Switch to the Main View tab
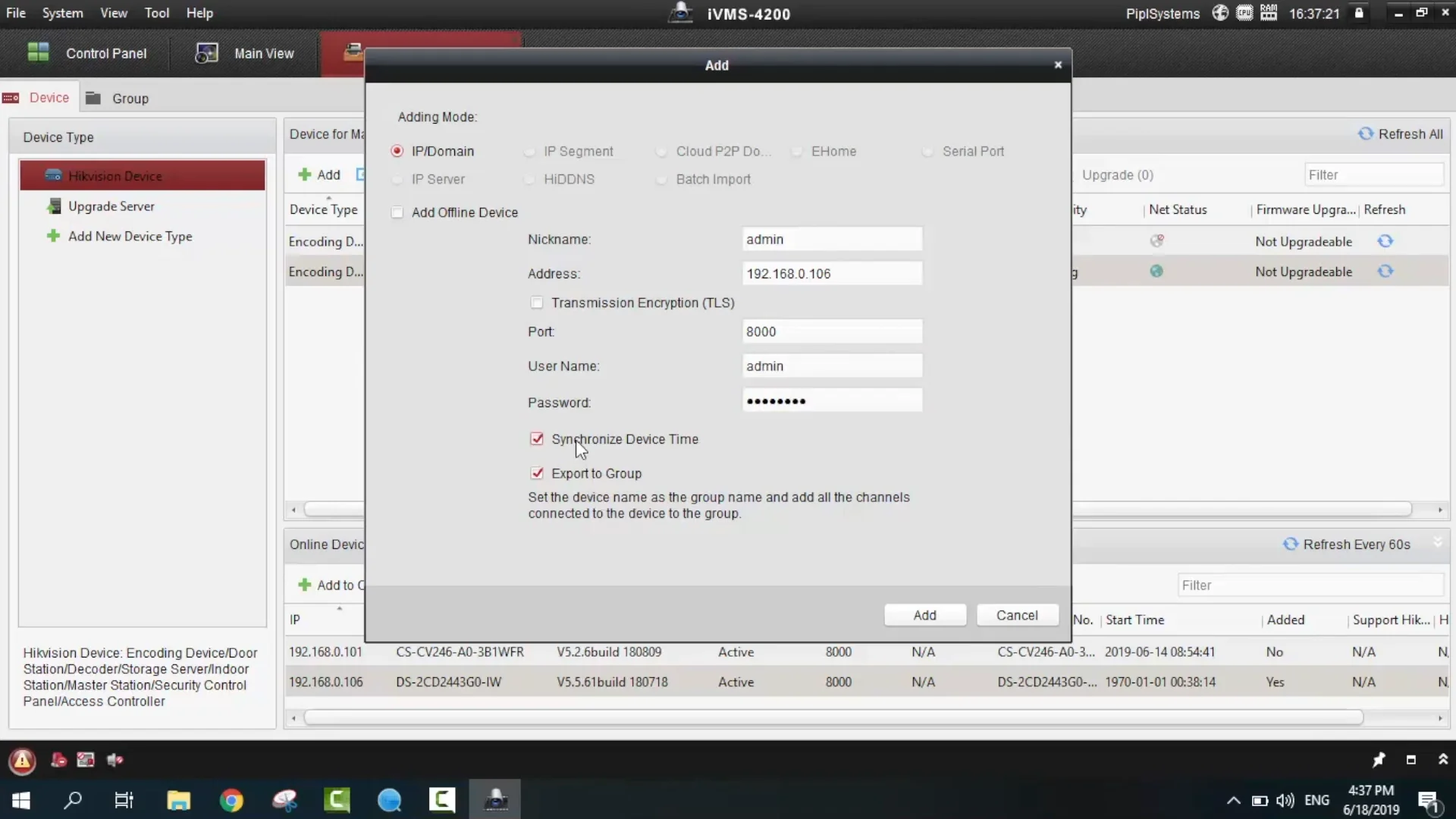1456x819 pixels. coord(245,53)
